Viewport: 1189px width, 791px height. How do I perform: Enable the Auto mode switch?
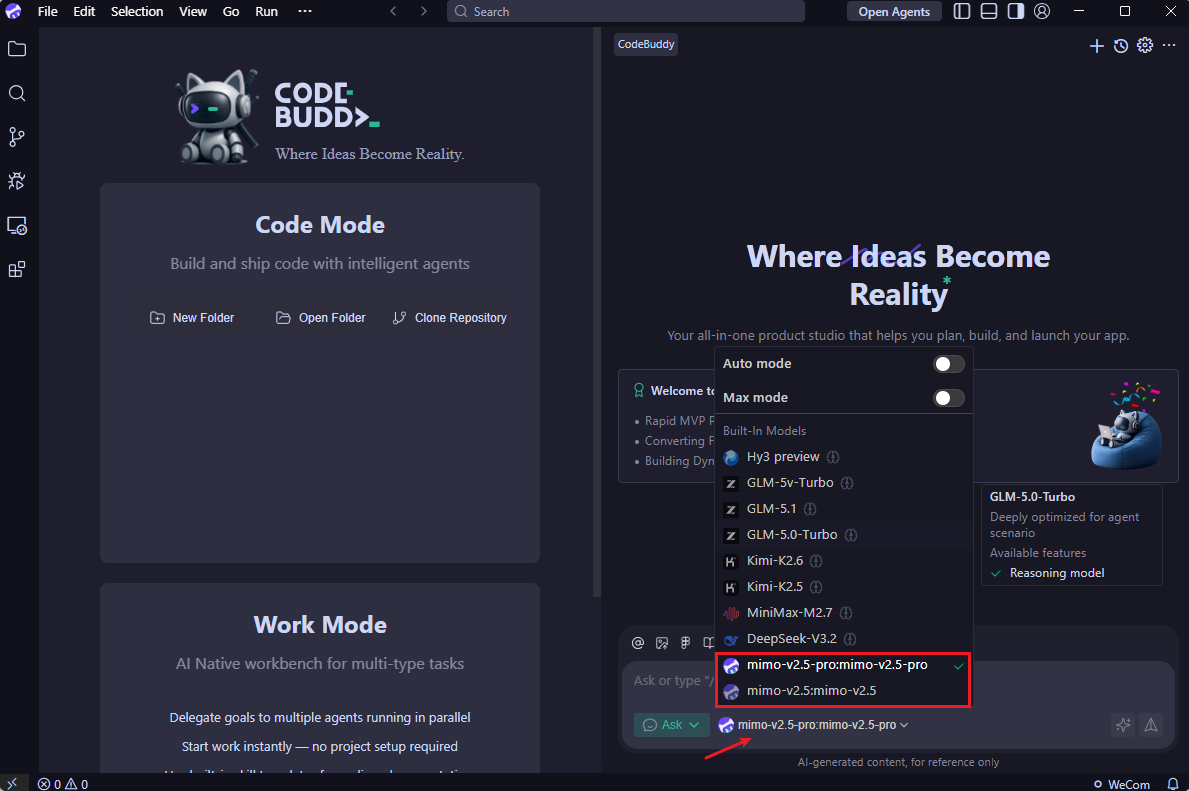click(949, 364)
